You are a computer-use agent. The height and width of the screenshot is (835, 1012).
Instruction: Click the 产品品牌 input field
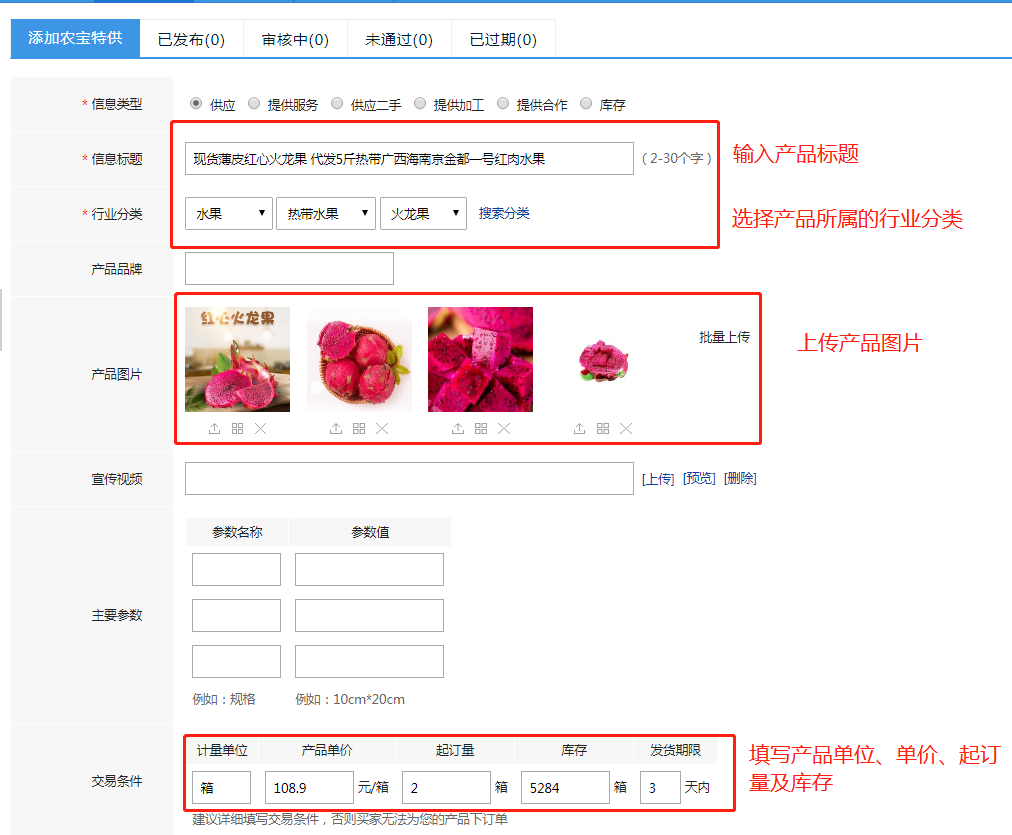tap(289, 269)
